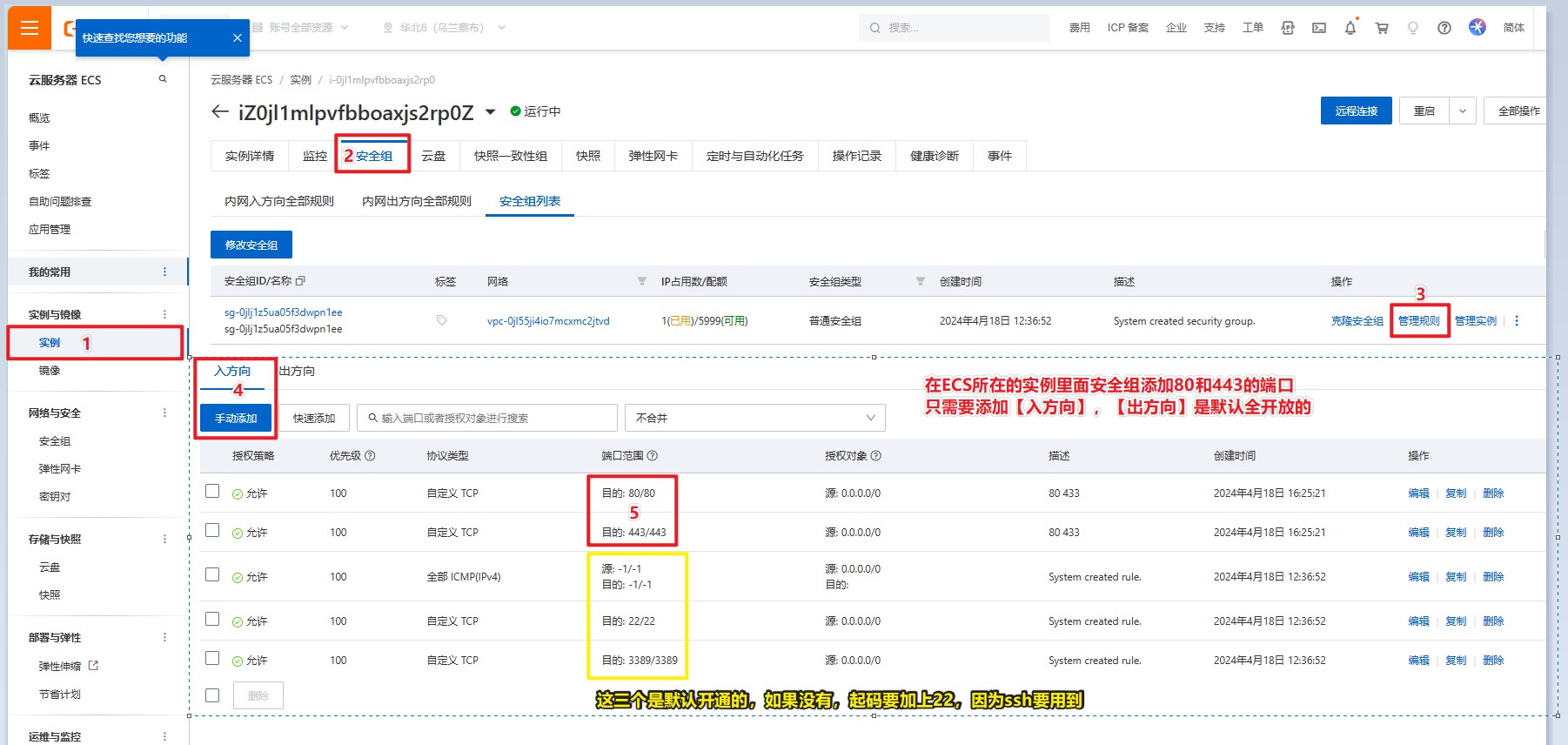Click 编辑 for the 80/80 rule
Screen dimensions: 1568x745
click(x=1419, y=493)
